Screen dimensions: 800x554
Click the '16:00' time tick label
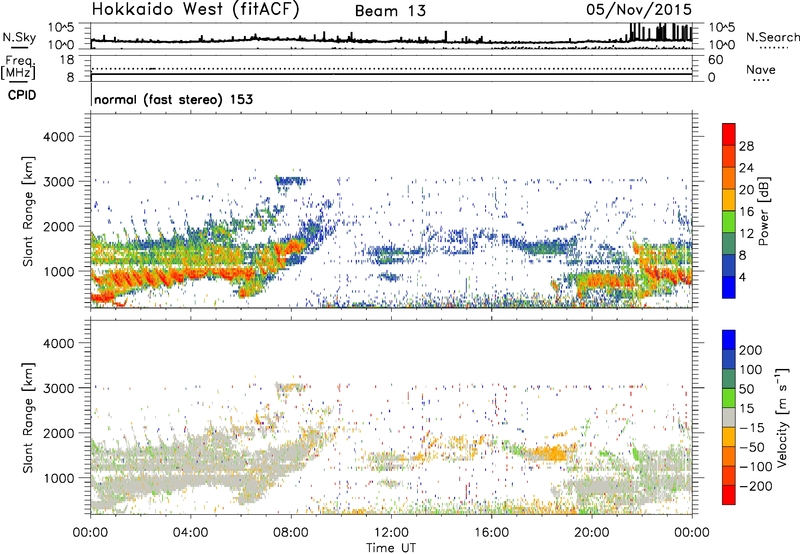491,533
